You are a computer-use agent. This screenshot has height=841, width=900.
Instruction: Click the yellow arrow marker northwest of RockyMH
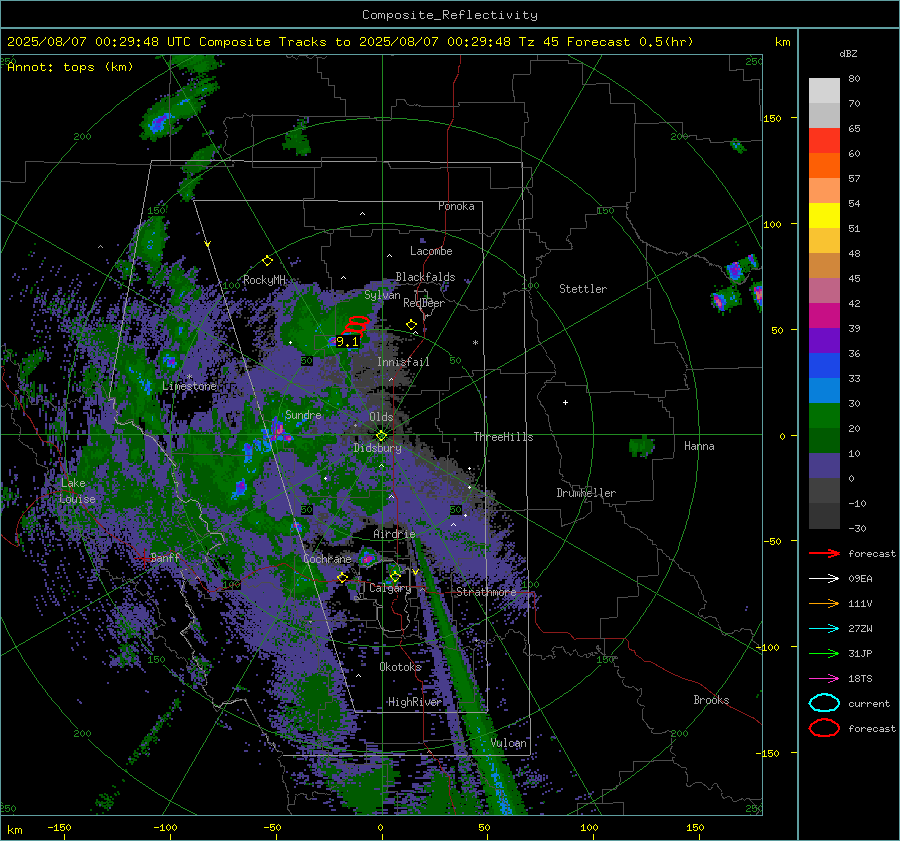click(x=208, y=244)
